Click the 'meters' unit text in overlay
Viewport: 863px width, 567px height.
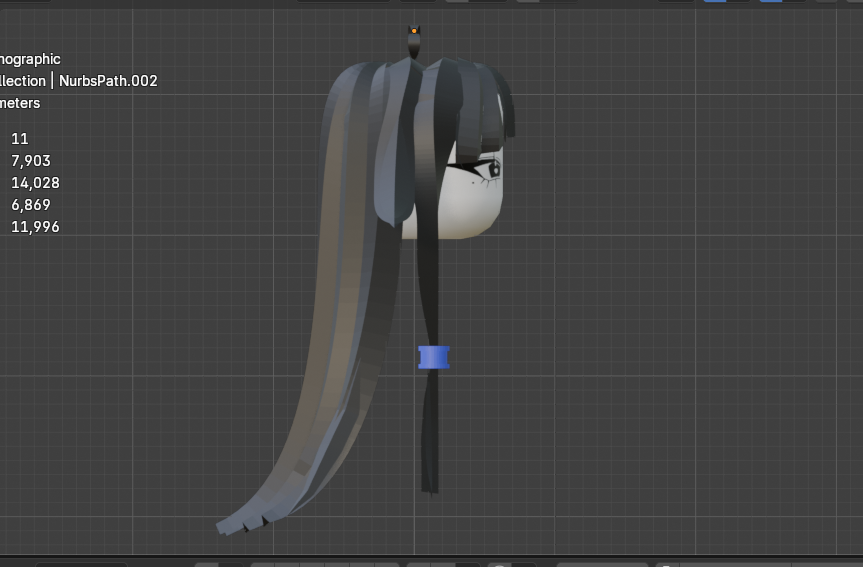(20, 103)
